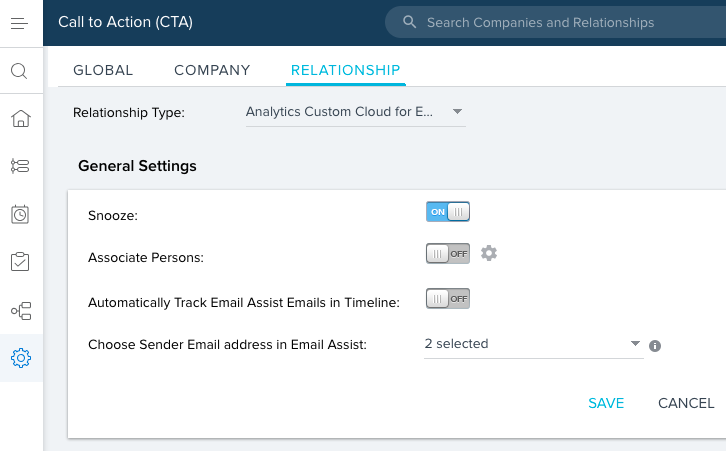Open the task list sidebar icon

(x=20, y=166)
